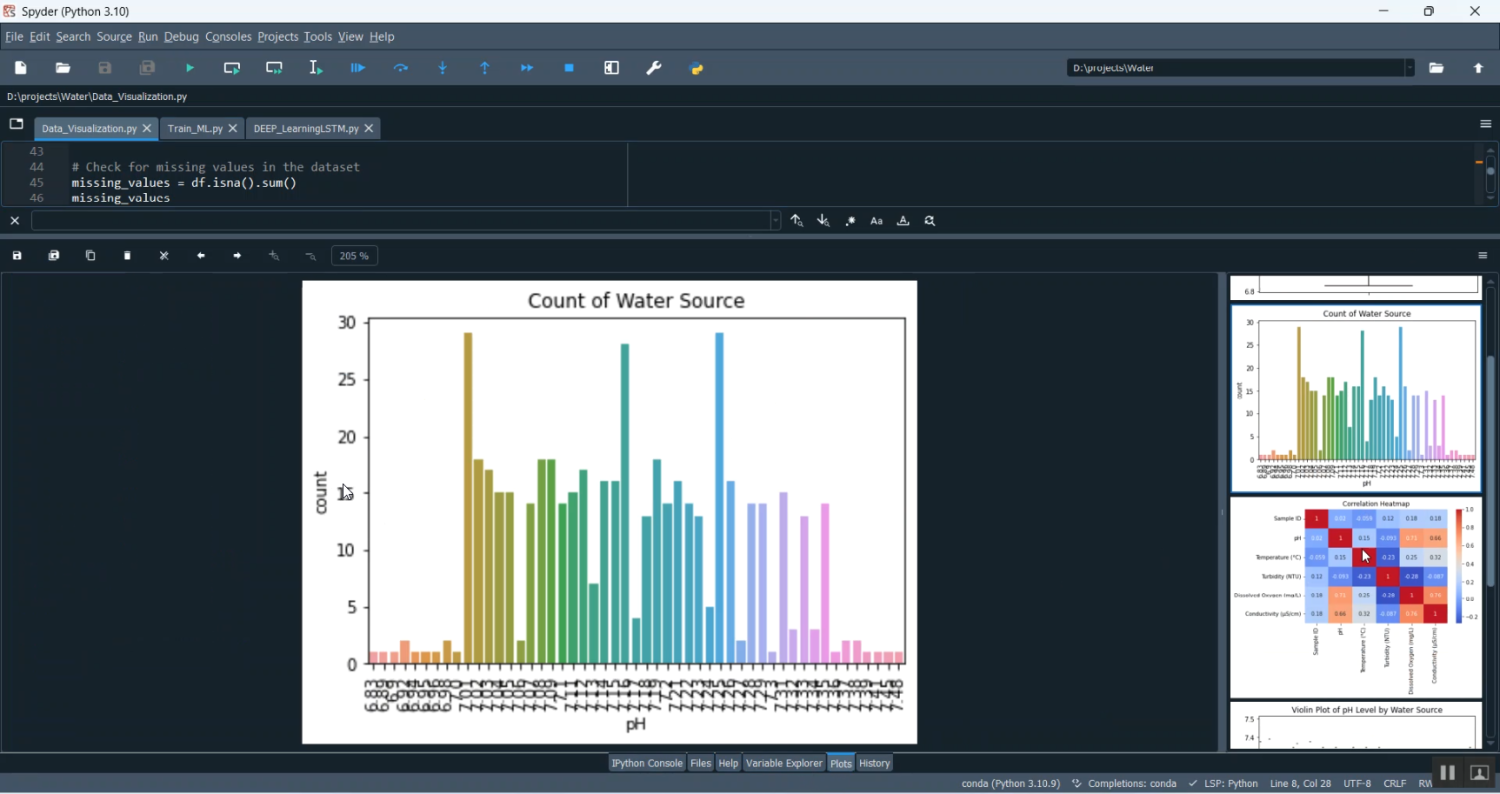
Task: Expand the working directory path dropdown
Action: [1409, 68]
